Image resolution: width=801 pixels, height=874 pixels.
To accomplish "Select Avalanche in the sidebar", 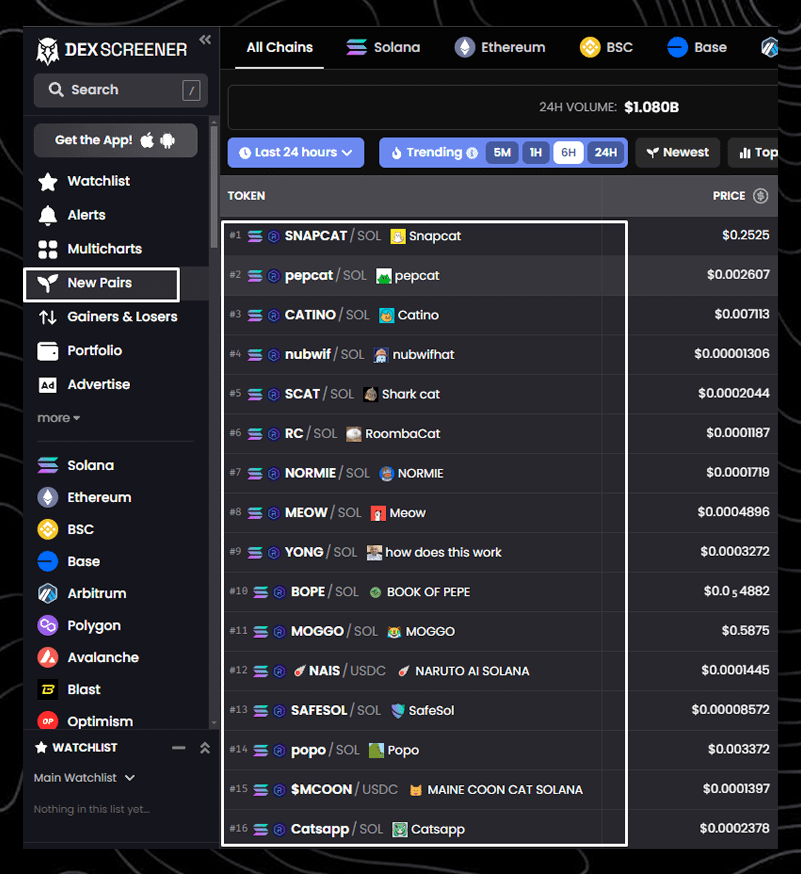I will click(x=88, y=658).
